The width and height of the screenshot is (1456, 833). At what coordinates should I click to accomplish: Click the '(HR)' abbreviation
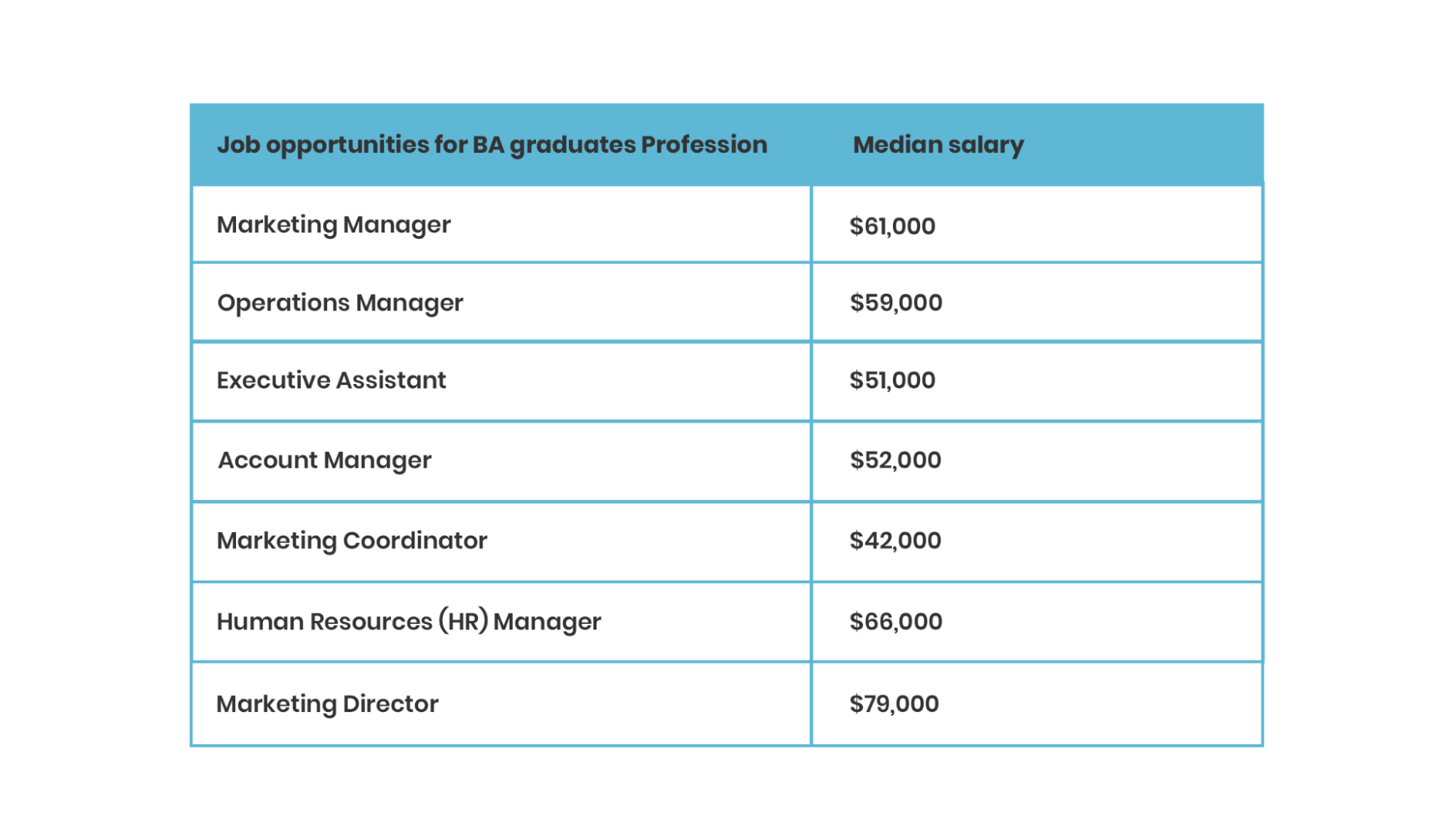tap(463, 621)
